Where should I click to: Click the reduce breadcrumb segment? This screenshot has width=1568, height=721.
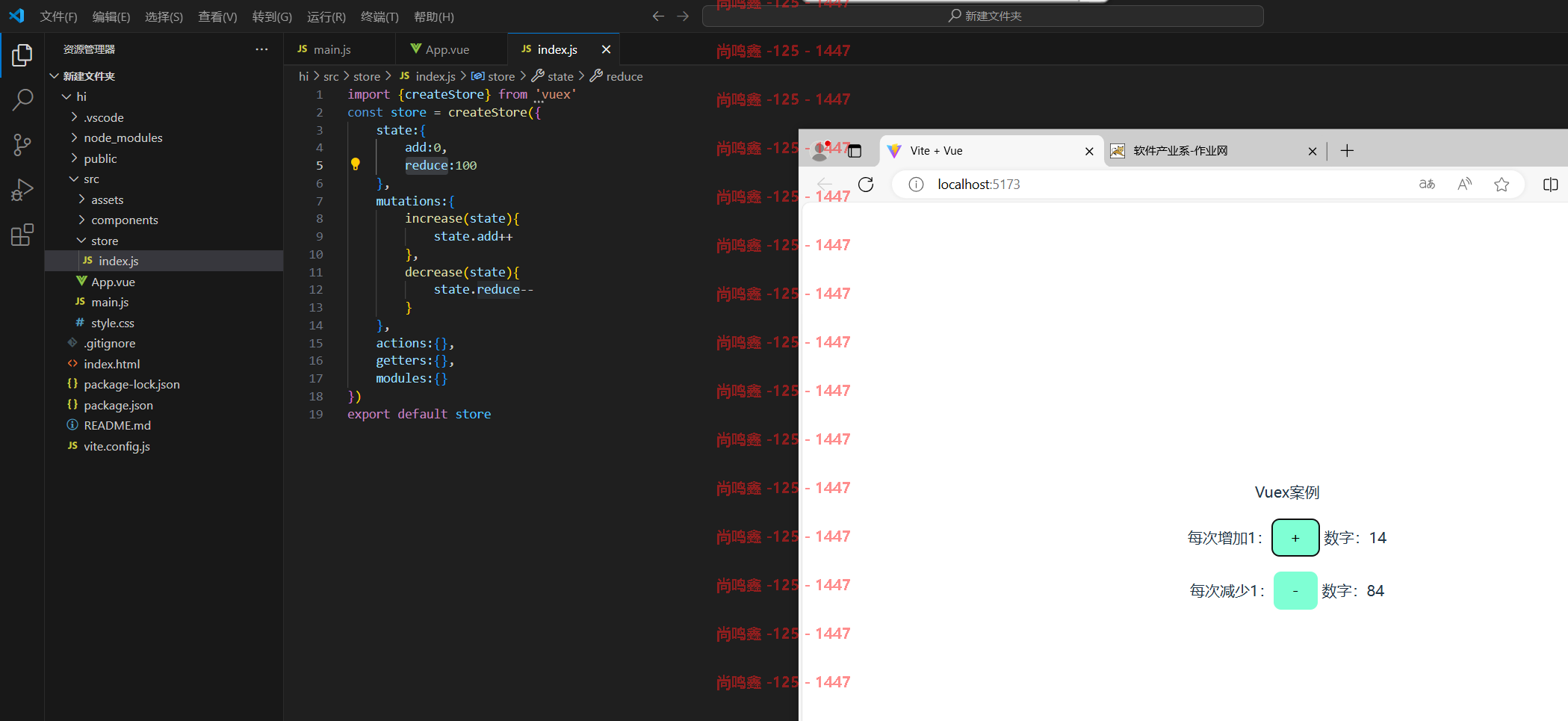[625, 76]
